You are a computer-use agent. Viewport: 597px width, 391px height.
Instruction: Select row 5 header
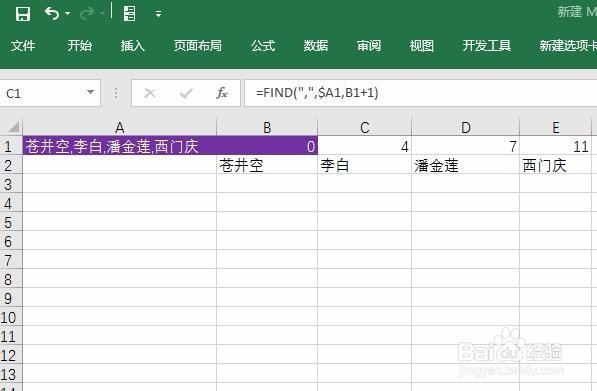click(11, 222)
